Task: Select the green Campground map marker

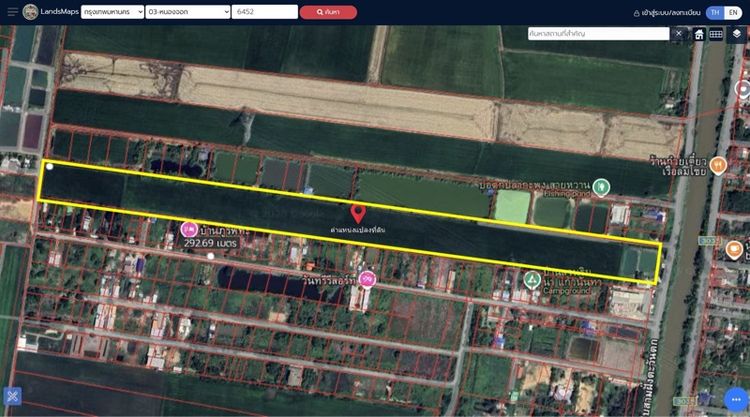Action: (533, 279)
